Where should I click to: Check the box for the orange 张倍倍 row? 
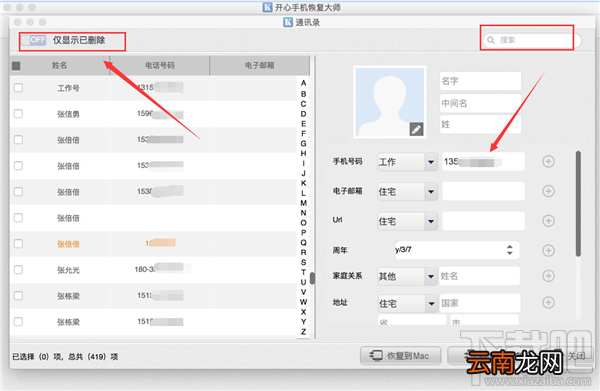(x=18, y=244)
